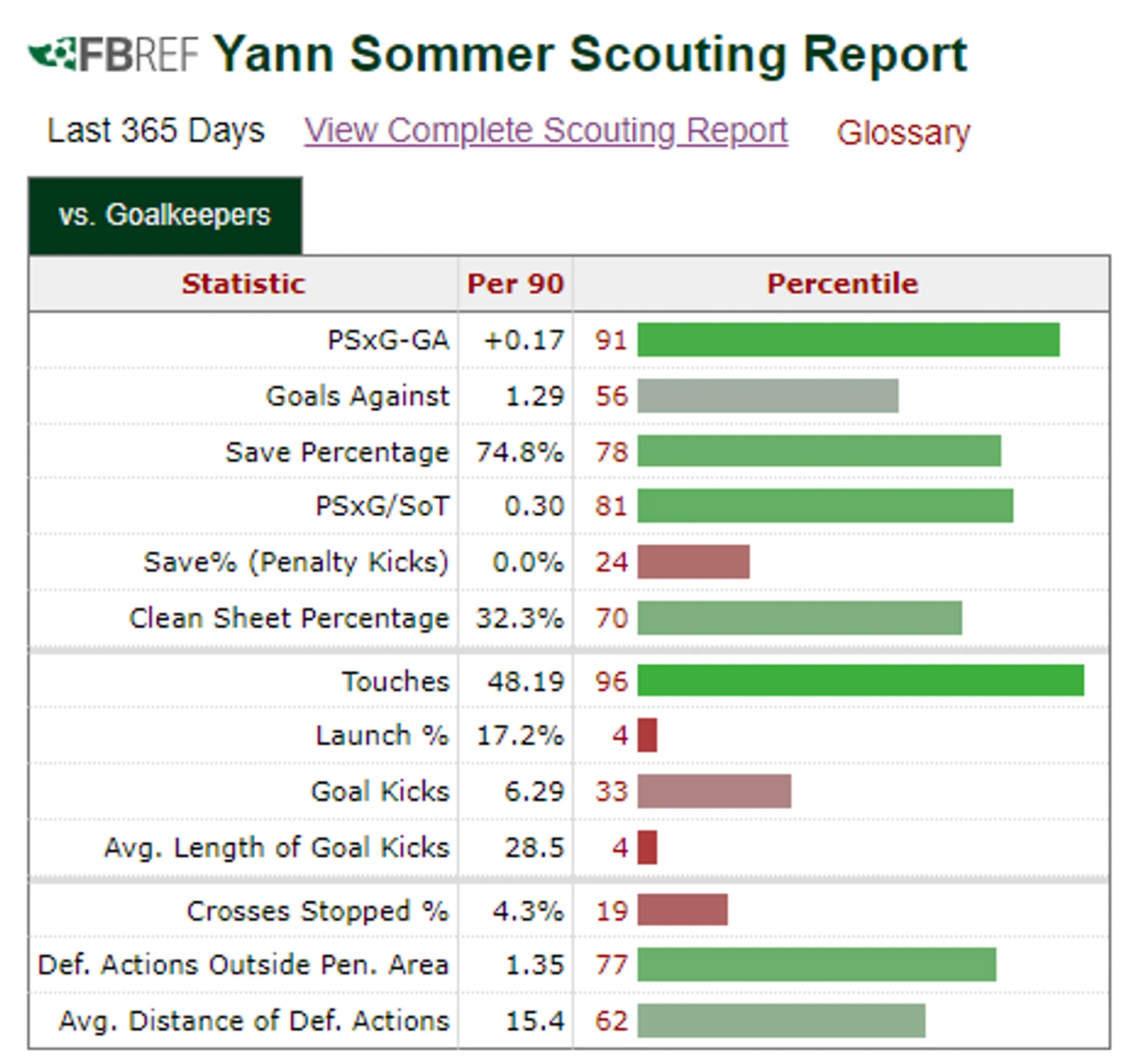The image size is (1145, 1064).
Task: Click the green PSxG-GA percentile bar
Action: click(x=848, y=340)
